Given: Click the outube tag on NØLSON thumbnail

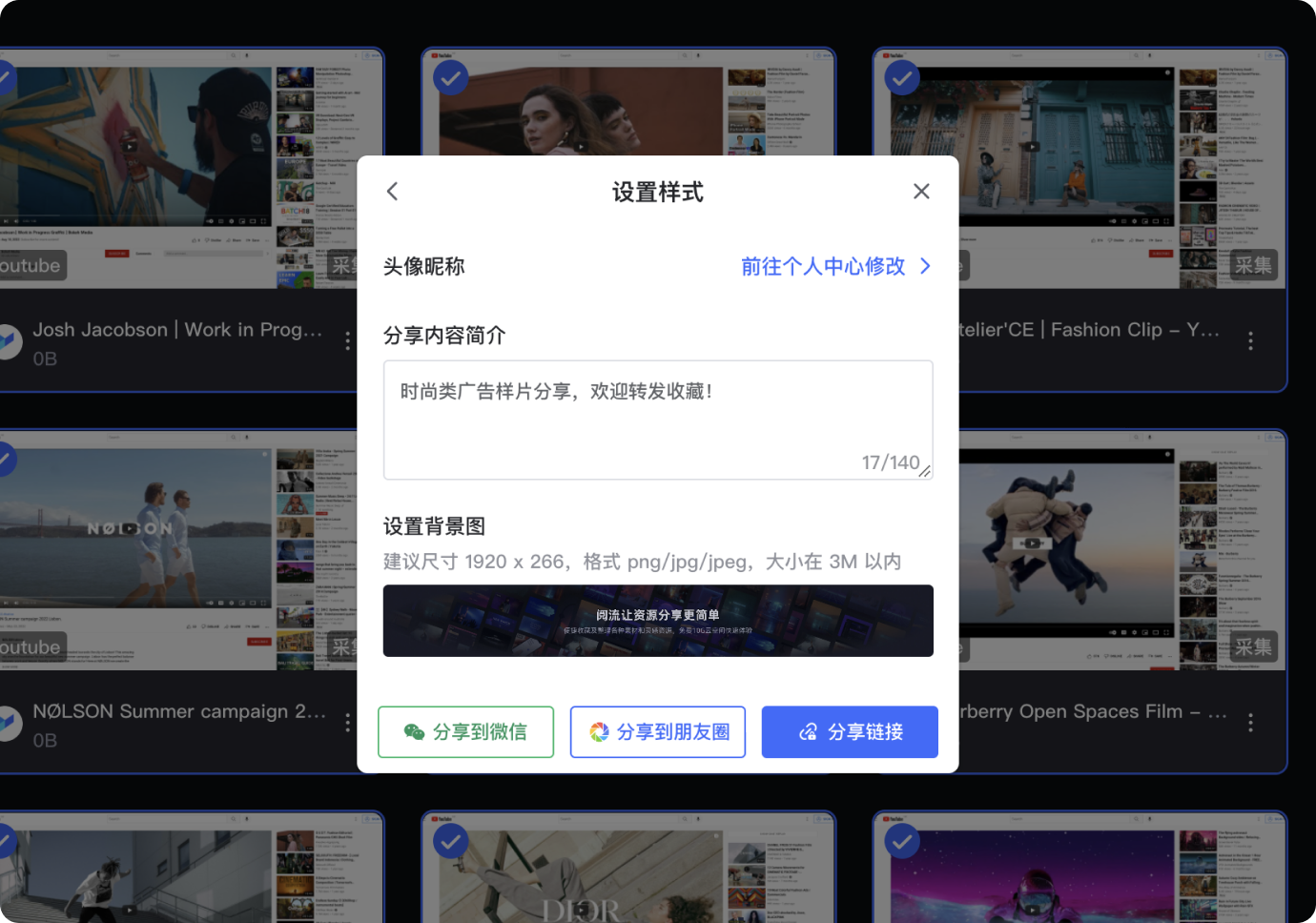Looking at the screenshot, I should 31,647.
